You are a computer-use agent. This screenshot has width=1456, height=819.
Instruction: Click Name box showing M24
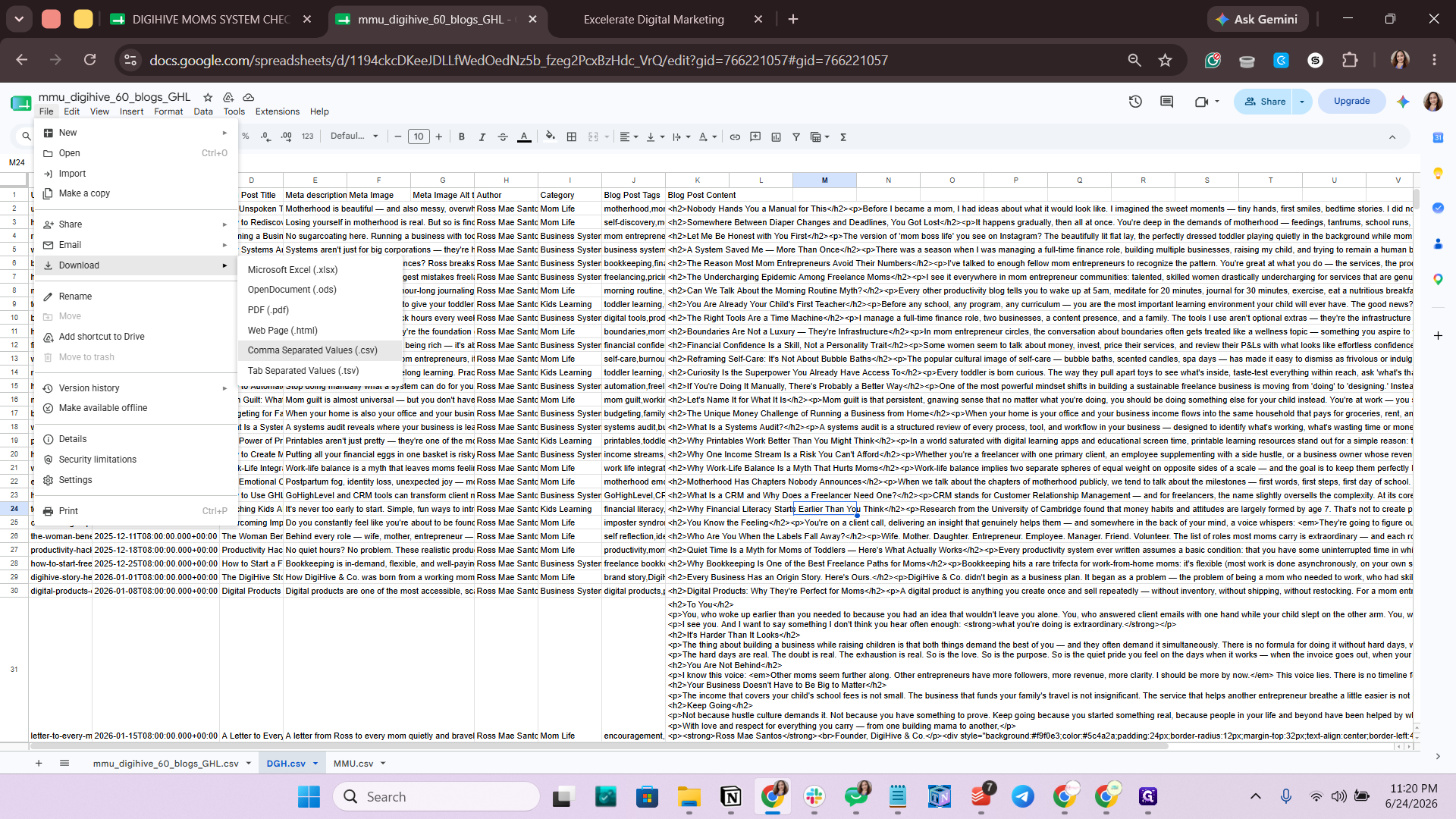17,162
